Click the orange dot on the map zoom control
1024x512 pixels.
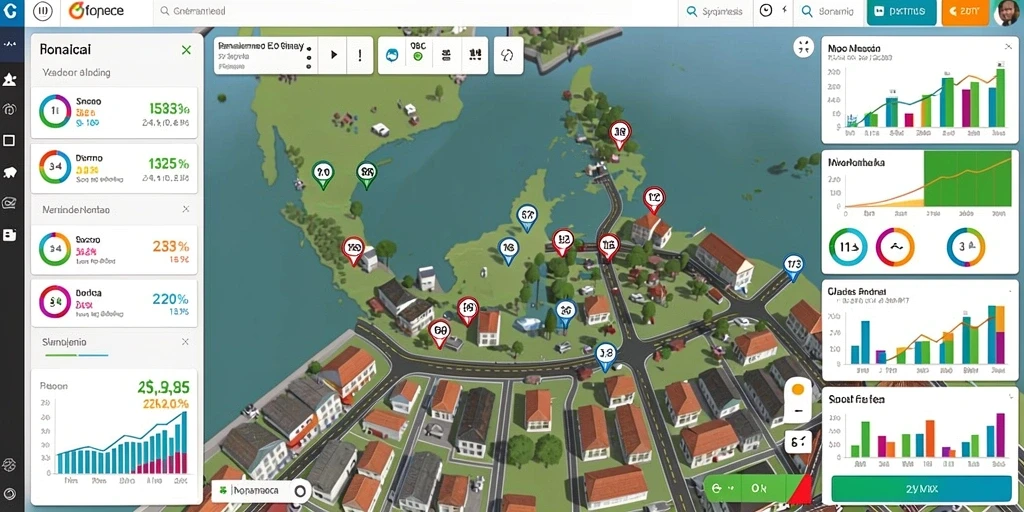pos(797,390)
